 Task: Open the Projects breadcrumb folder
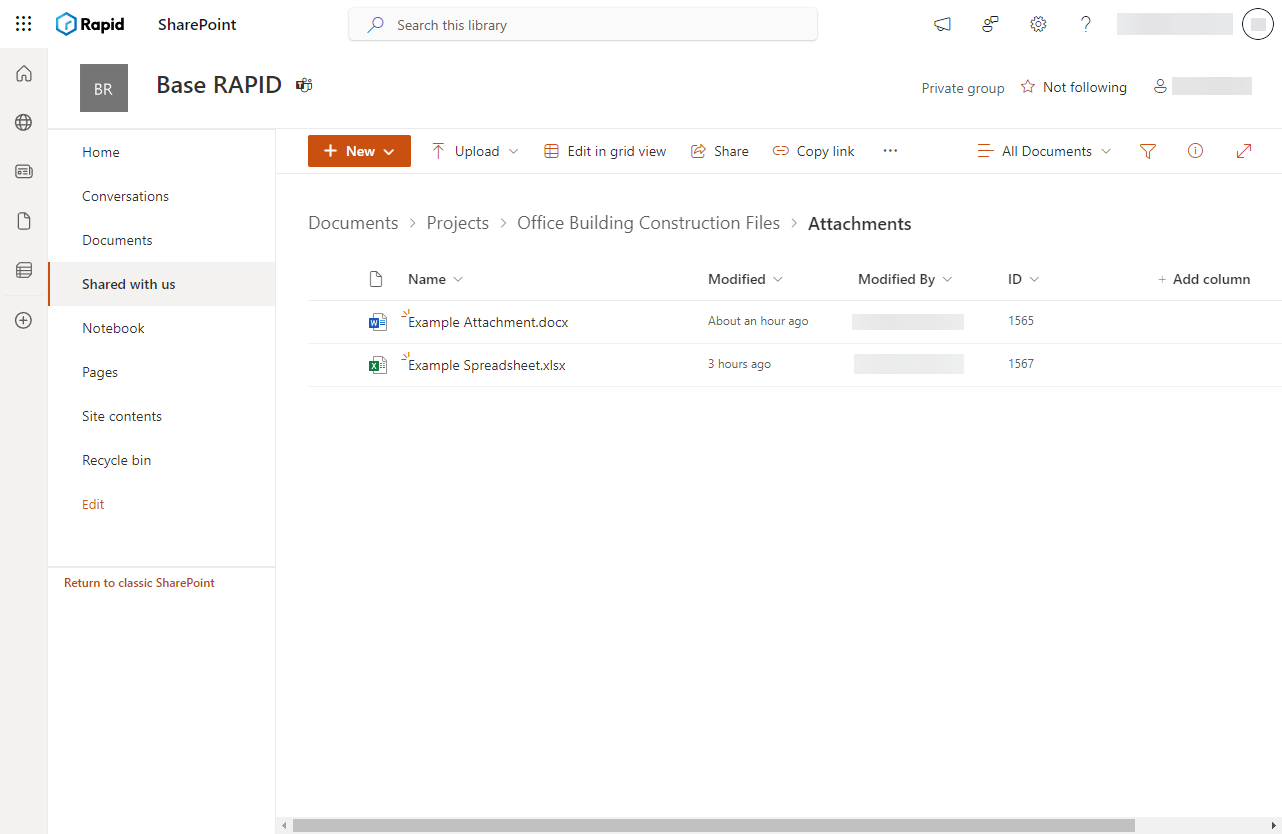click(457, 222)
